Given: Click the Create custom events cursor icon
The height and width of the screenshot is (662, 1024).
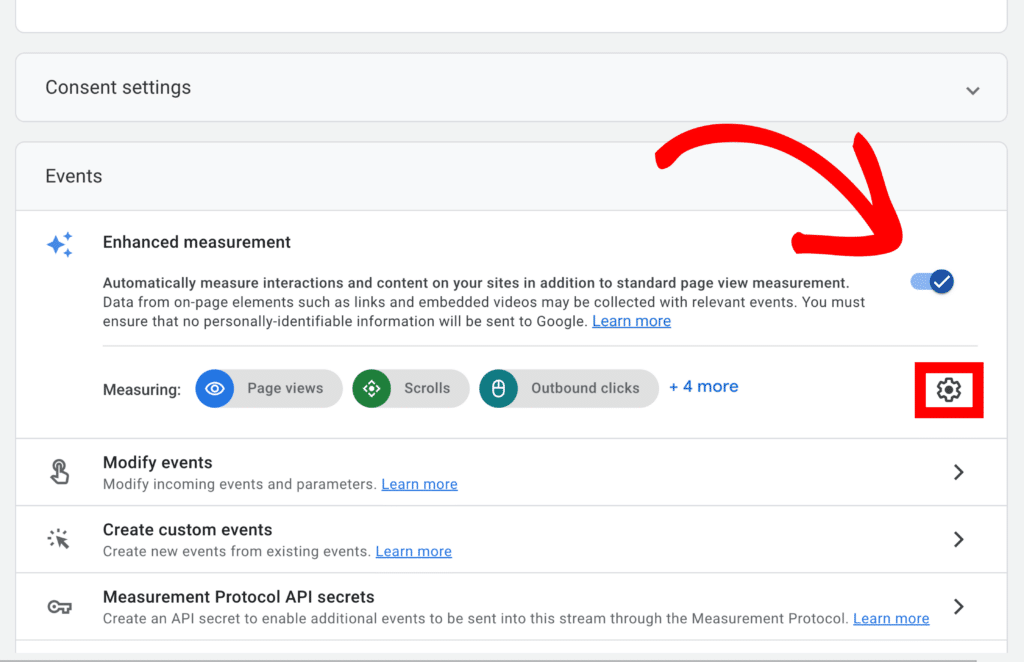Looking at the screenshot, I should [60, 540].
